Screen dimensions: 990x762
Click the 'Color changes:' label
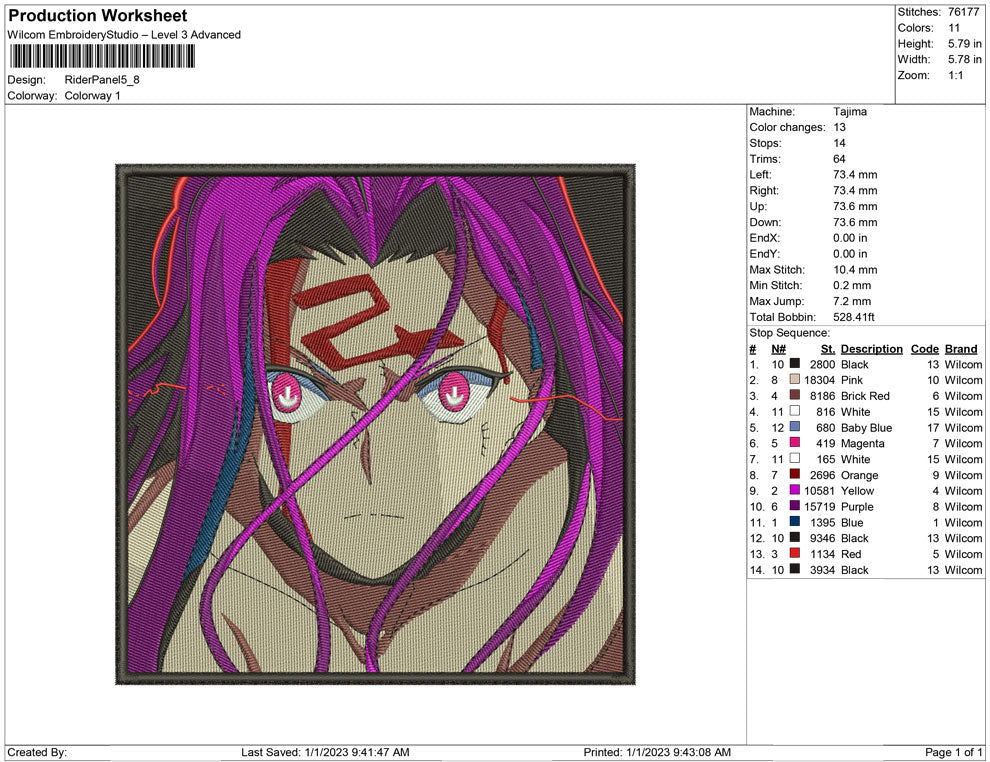(x=787, y=128)
